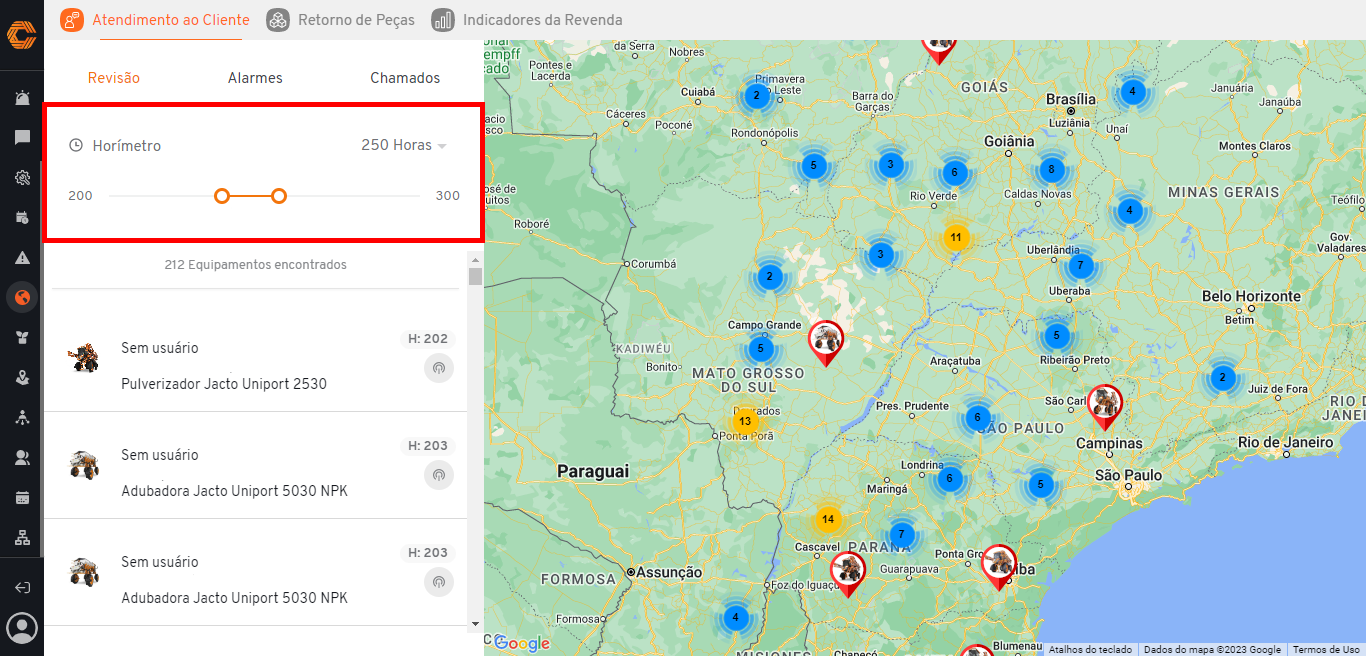Open Atendimento ao Cliente tab

click(x=155, y=19)
